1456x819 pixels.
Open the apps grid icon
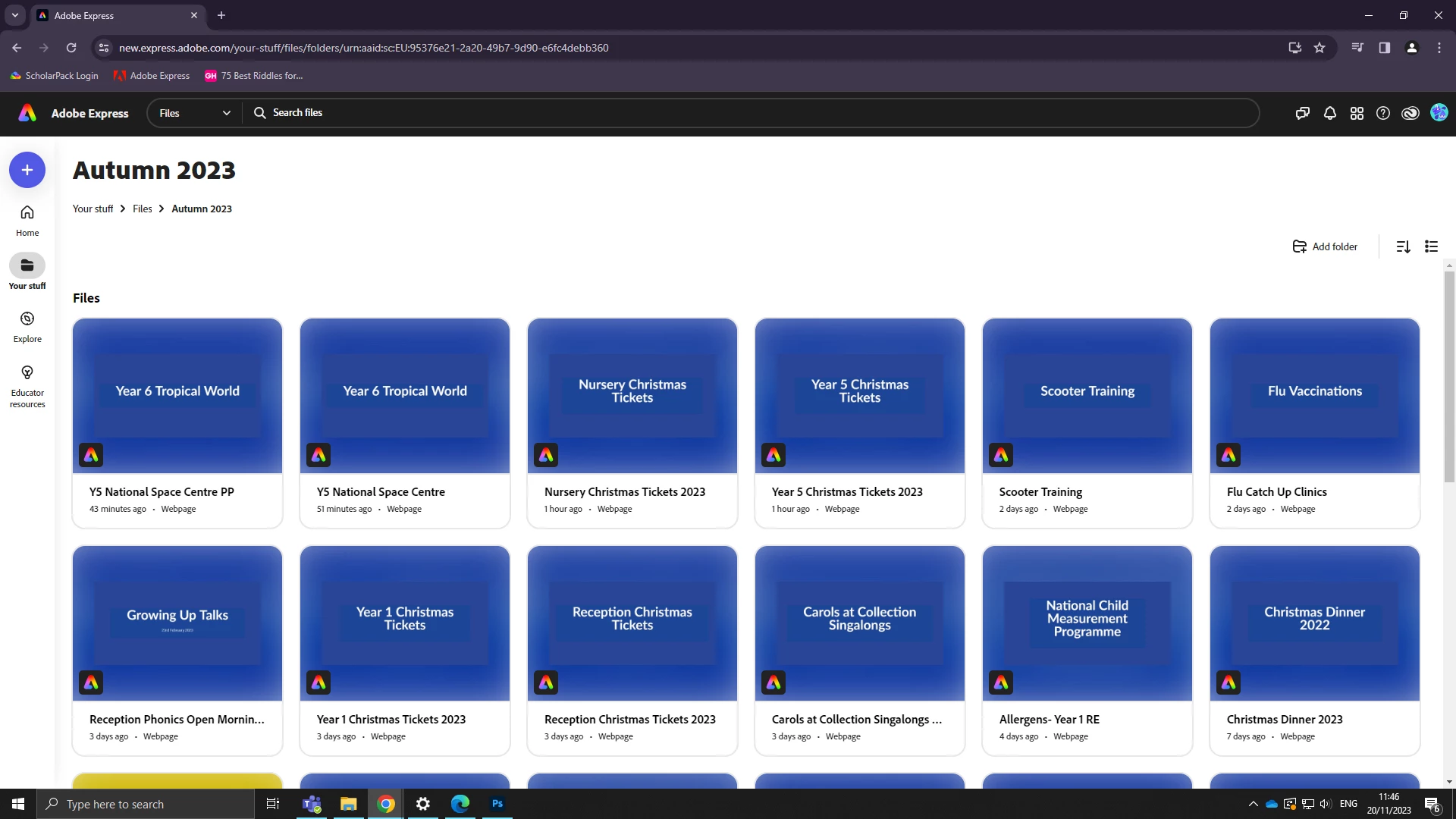point(1357,113)
